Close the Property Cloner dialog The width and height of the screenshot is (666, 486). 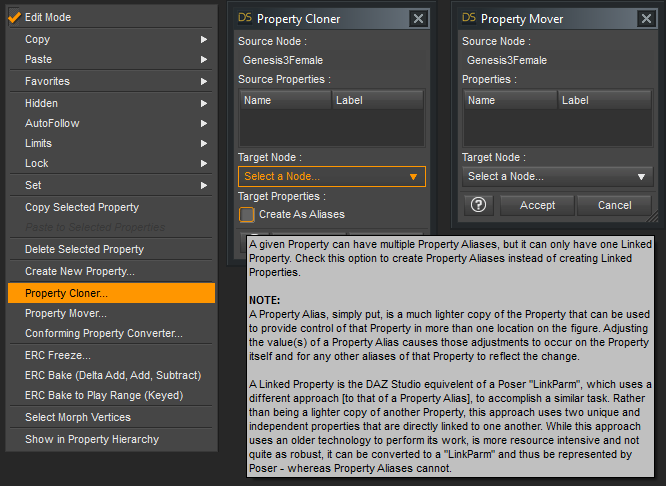coord(419,18)
